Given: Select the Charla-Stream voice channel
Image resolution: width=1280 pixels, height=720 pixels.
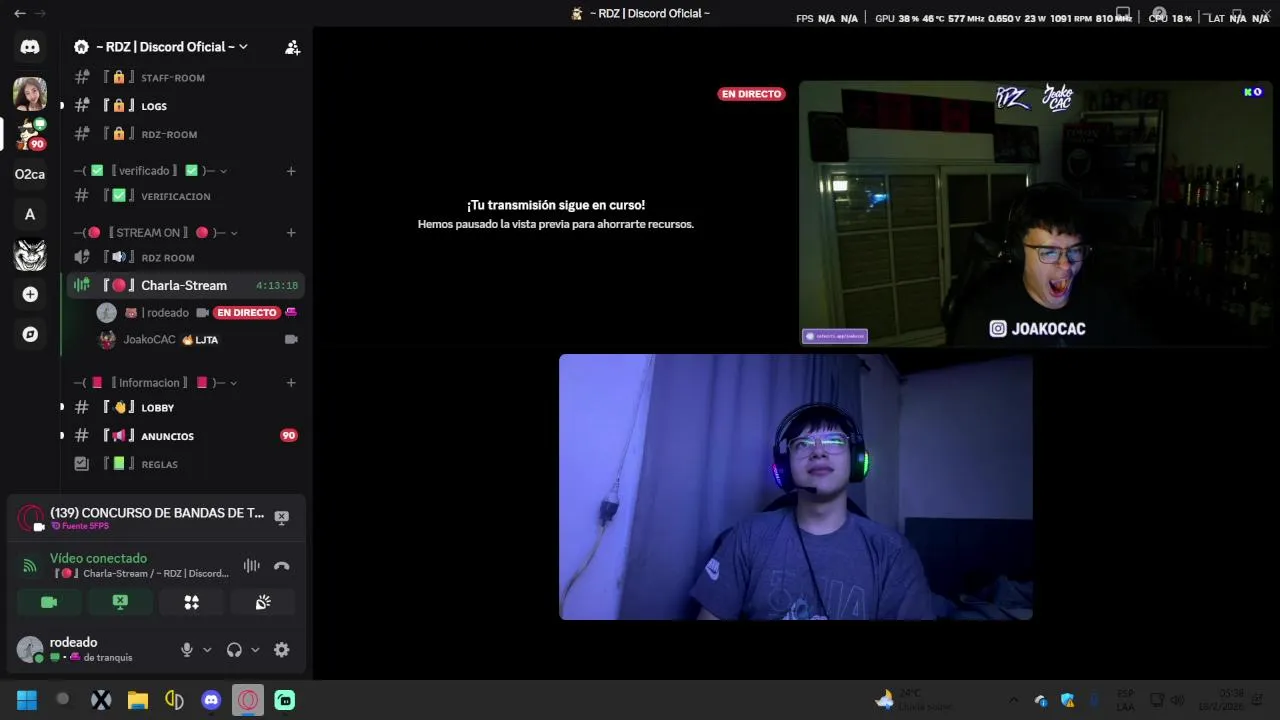Looking at the screenshot, I should pyautogui.click(x=185, y=285).
